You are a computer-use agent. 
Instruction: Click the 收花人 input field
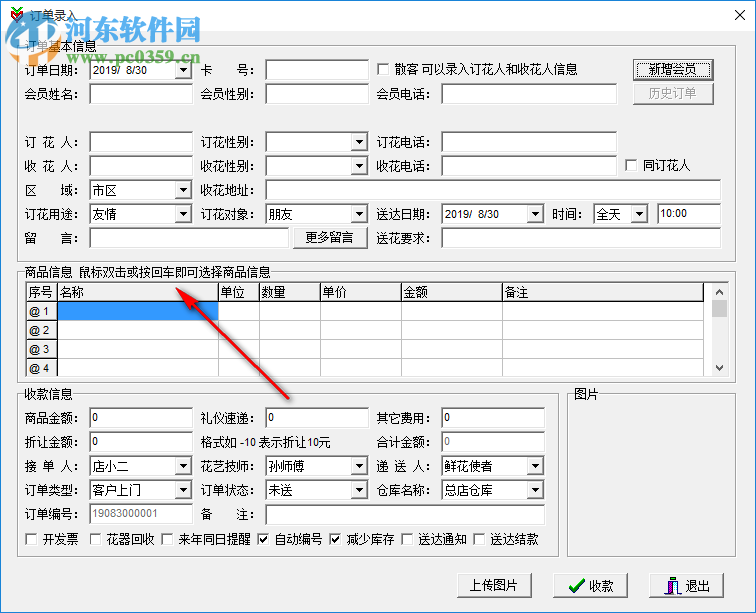coord(141,166)
